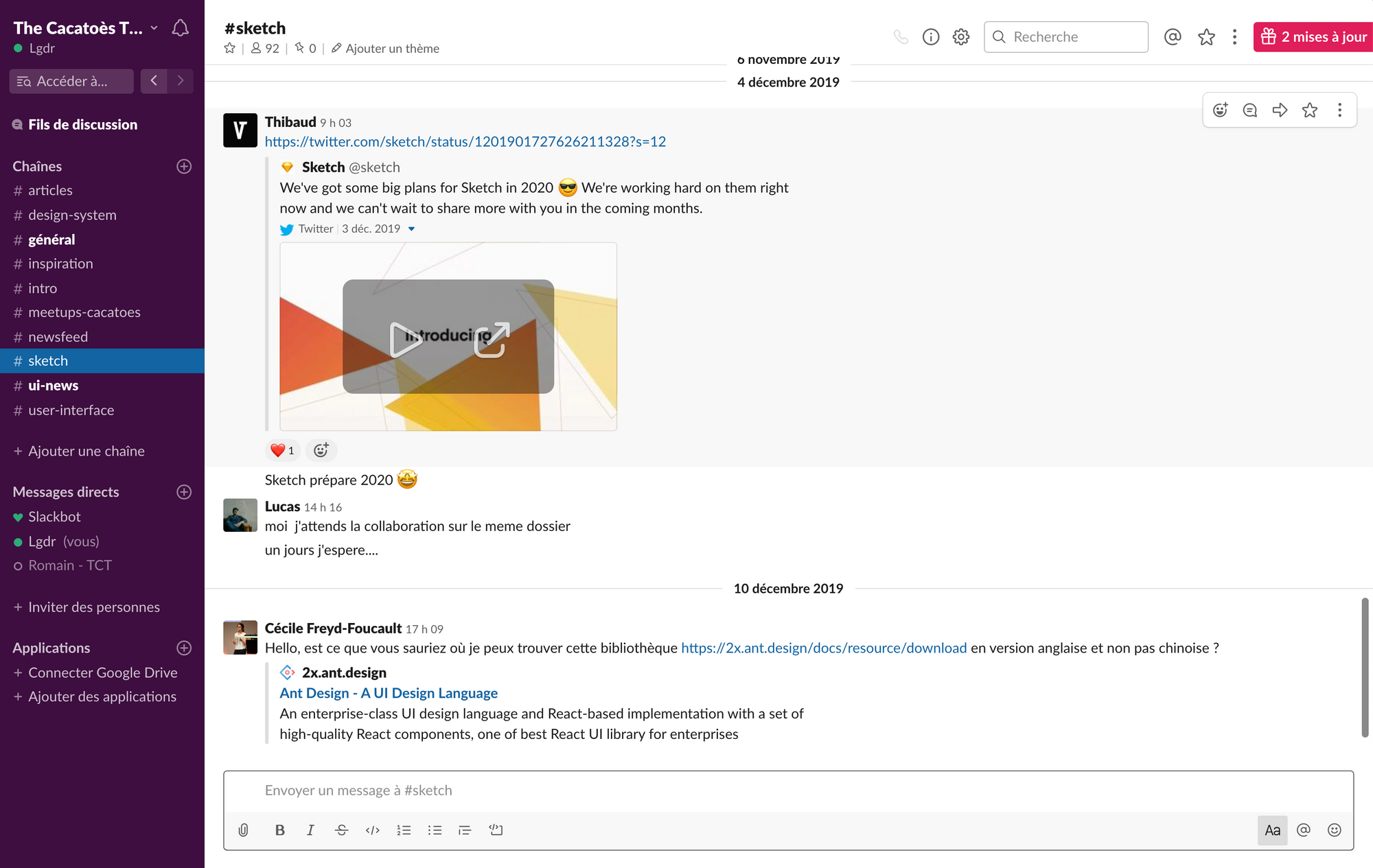The width and height of the screenshot is (1373, 868).
Task: Open the Accéder à quick switcher
Action: (x=71, y=81)
